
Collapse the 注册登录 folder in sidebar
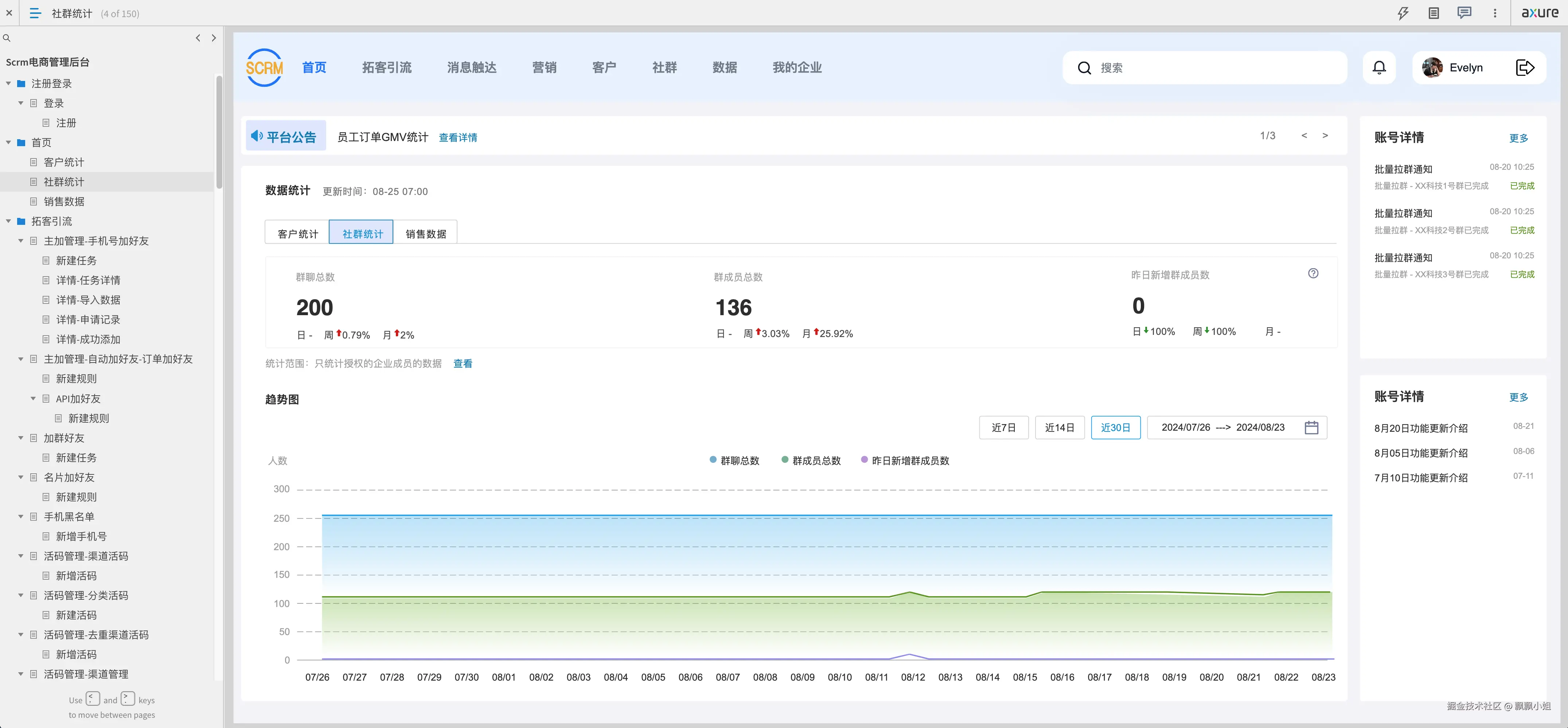click(x=8, y=83)
